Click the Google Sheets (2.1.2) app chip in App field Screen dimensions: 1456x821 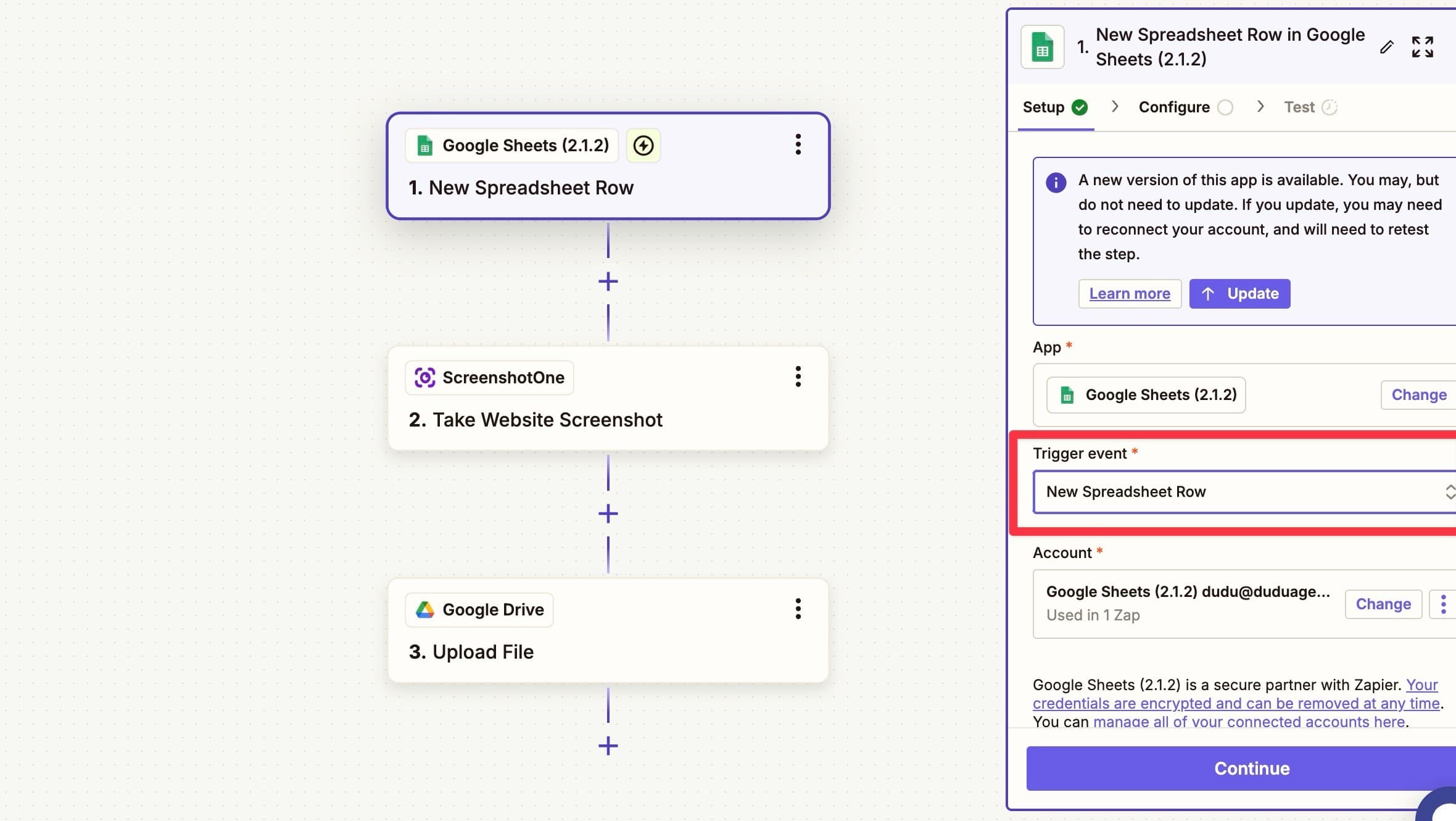click(1146, 395)
